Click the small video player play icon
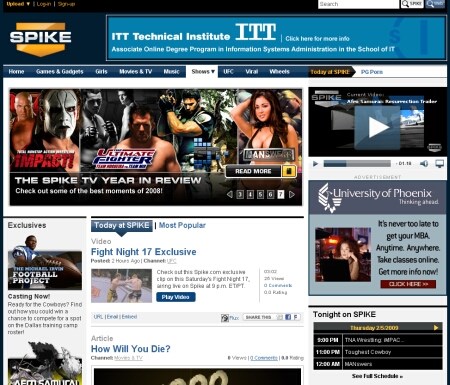This screenshot has height=385, width=450. 315,164
